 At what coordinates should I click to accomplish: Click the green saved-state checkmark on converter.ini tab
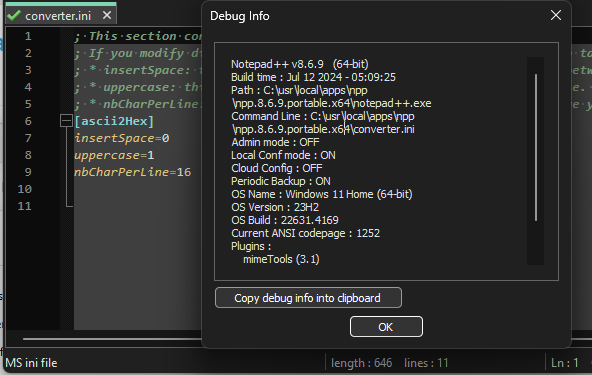(x=14, y=16)
